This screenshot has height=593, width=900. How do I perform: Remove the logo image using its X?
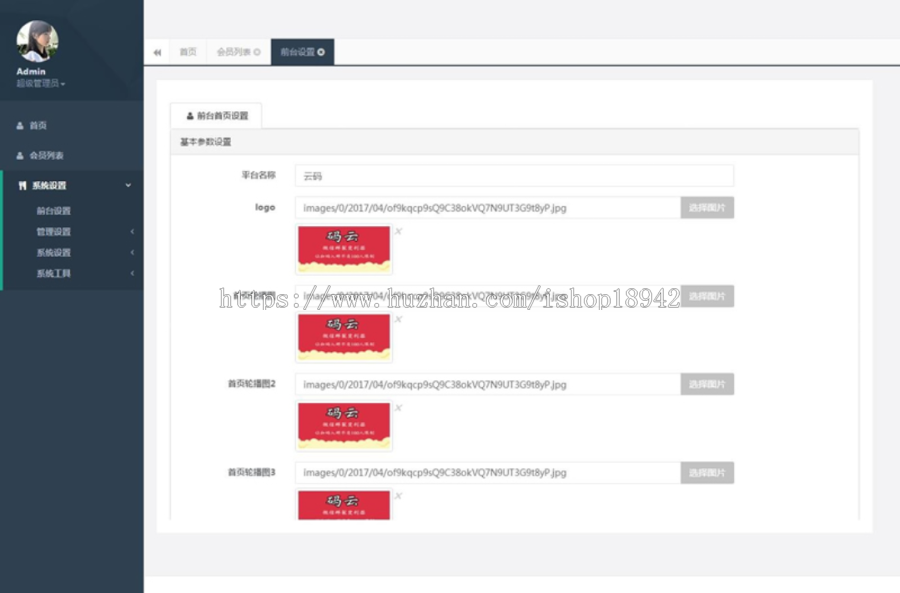(398, 231)
